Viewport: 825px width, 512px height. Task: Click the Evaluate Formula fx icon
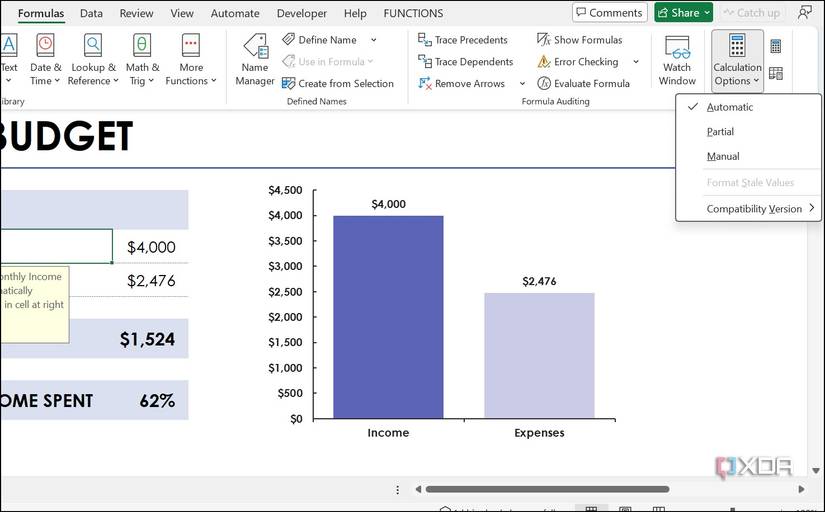click(544, 83)
